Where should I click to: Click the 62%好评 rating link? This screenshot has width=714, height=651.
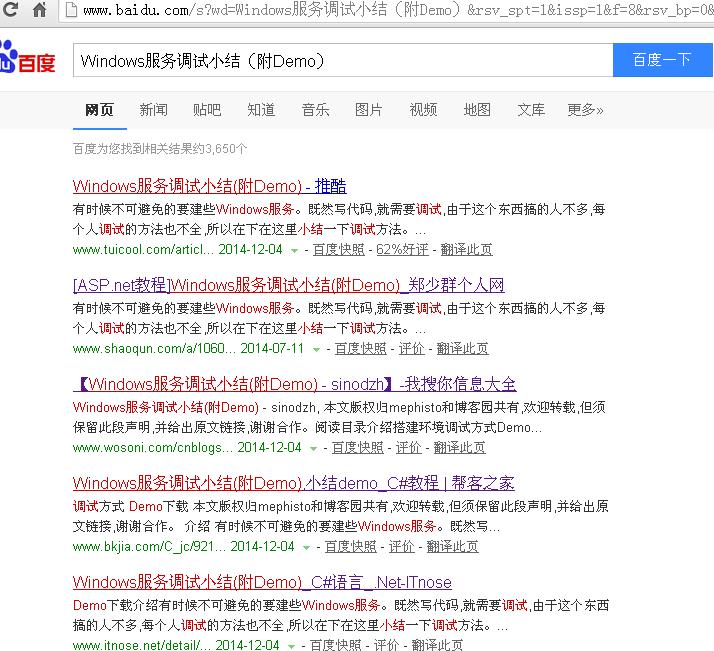tap(403, 249)
